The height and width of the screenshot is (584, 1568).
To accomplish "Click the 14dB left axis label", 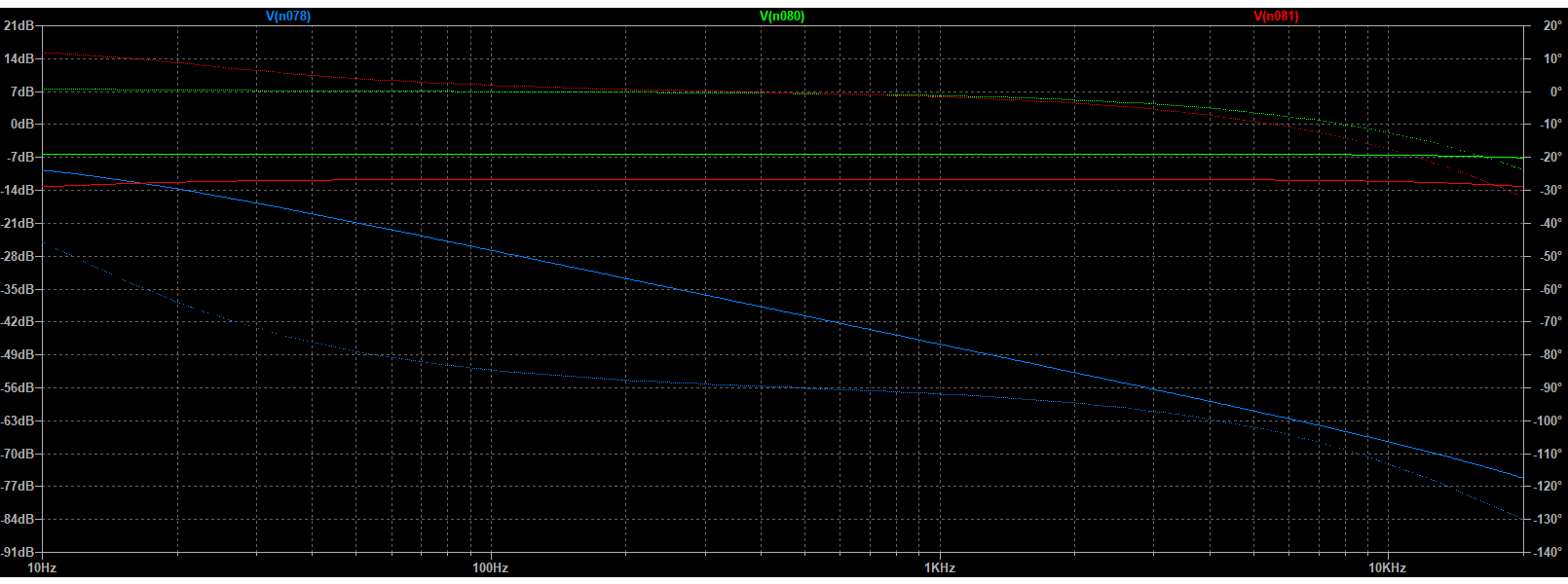I will (x=19, y=59).
